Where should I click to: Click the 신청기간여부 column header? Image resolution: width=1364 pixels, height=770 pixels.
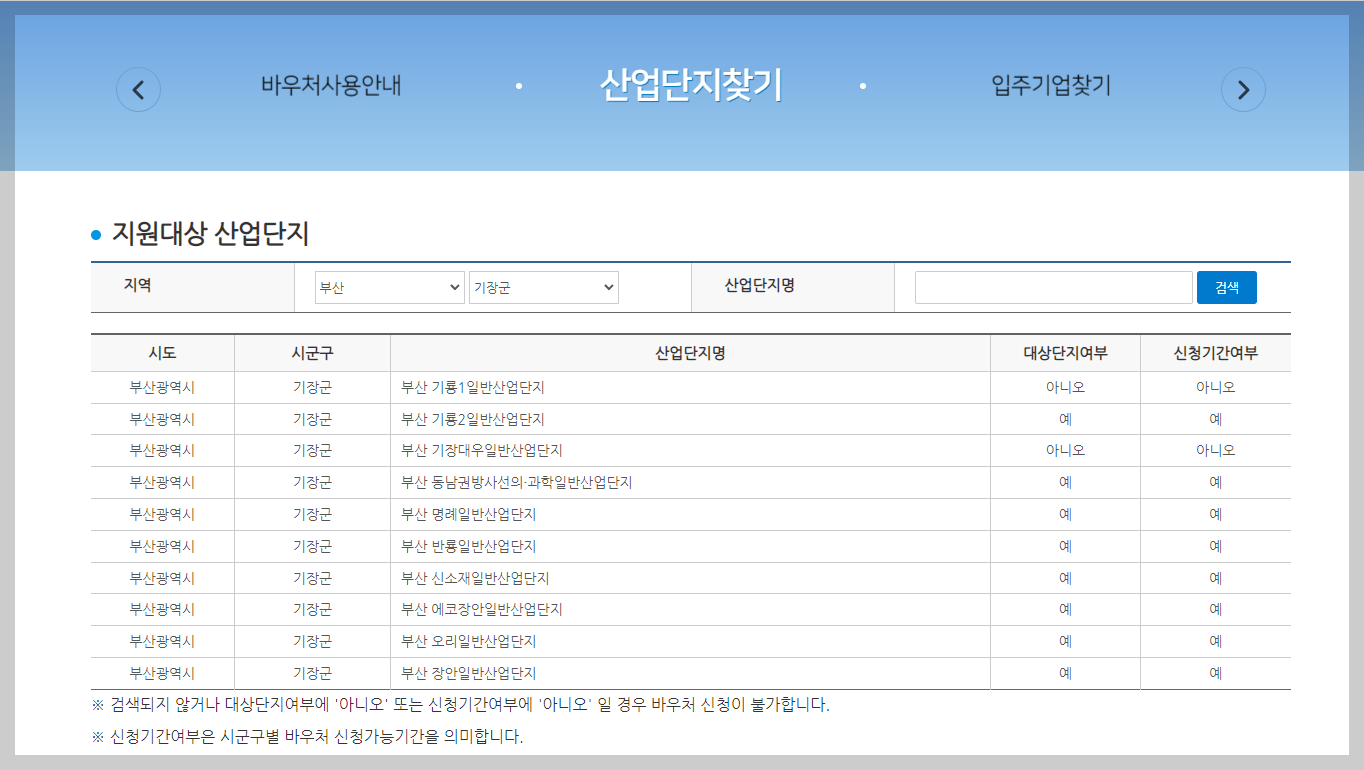[1214, 352]
